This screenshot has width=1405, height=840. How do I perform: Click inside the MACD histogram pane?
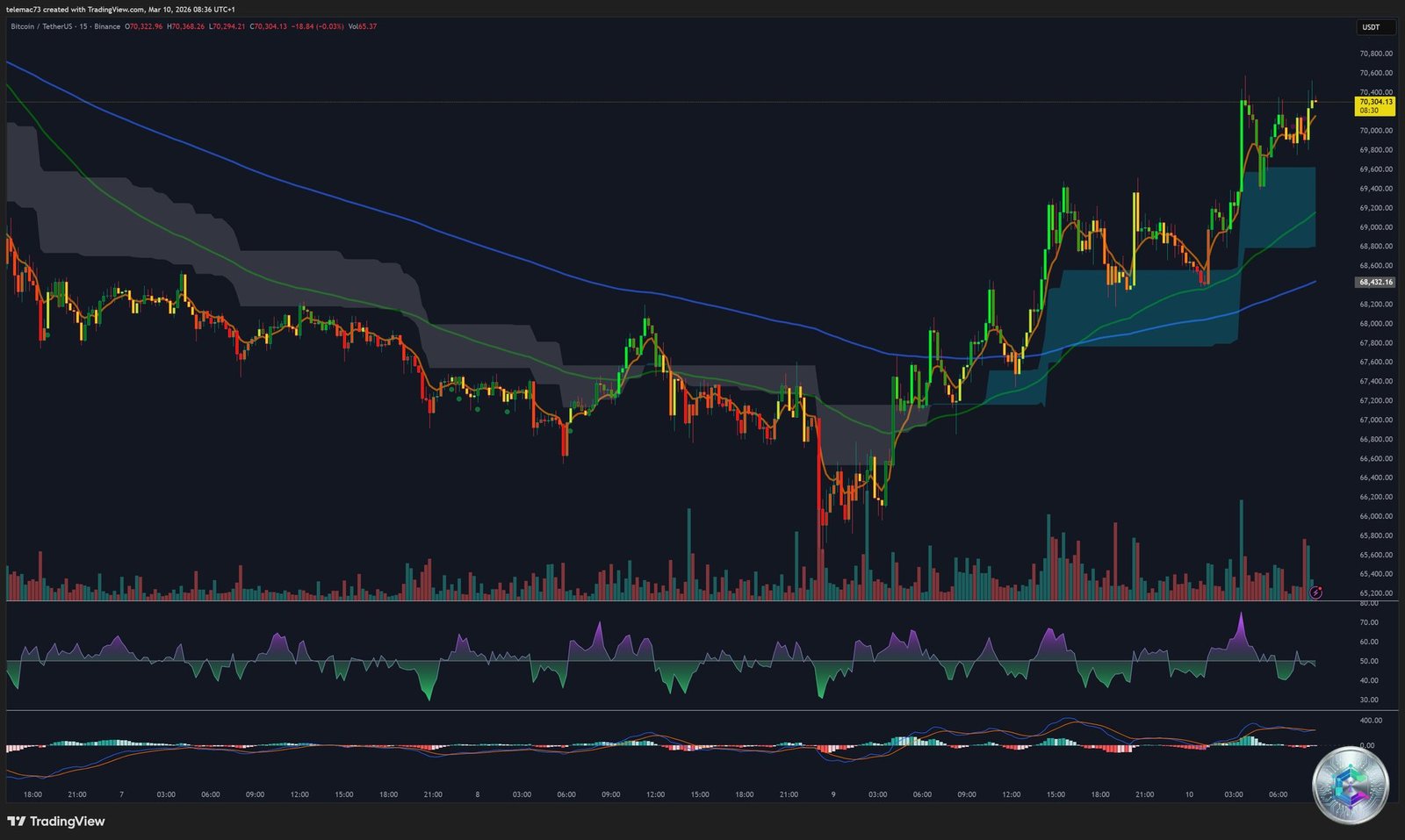[x=615, y=746]
